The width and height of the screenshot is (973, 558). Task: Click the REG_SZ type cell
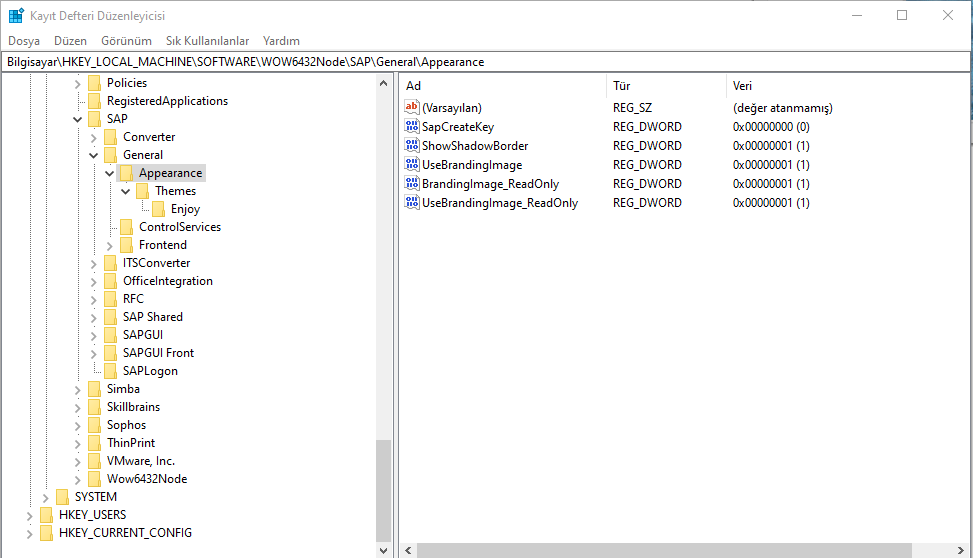[x=632, y=108]
